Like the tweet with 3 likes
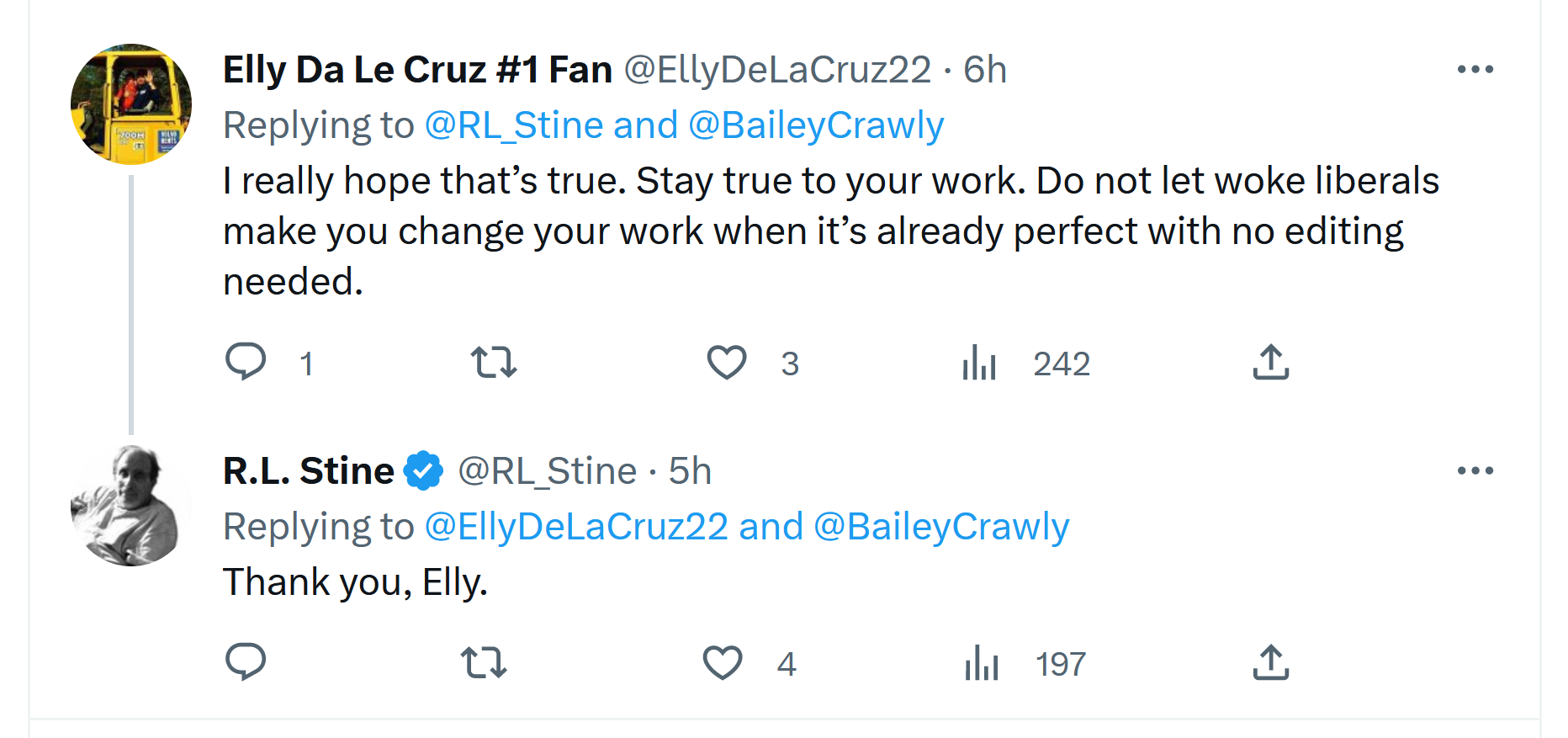The width and height of the screenshot is (1568, 738). coord(726,363)
